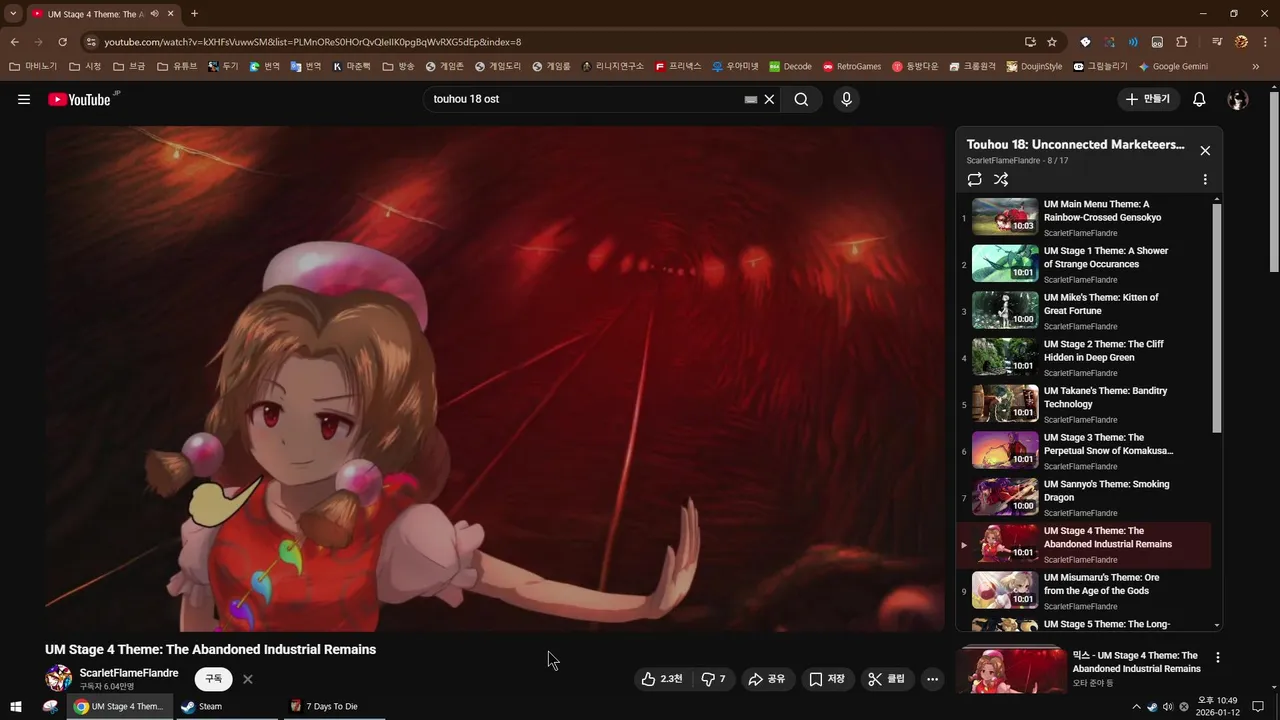Dislike the video

pos(713,679)
